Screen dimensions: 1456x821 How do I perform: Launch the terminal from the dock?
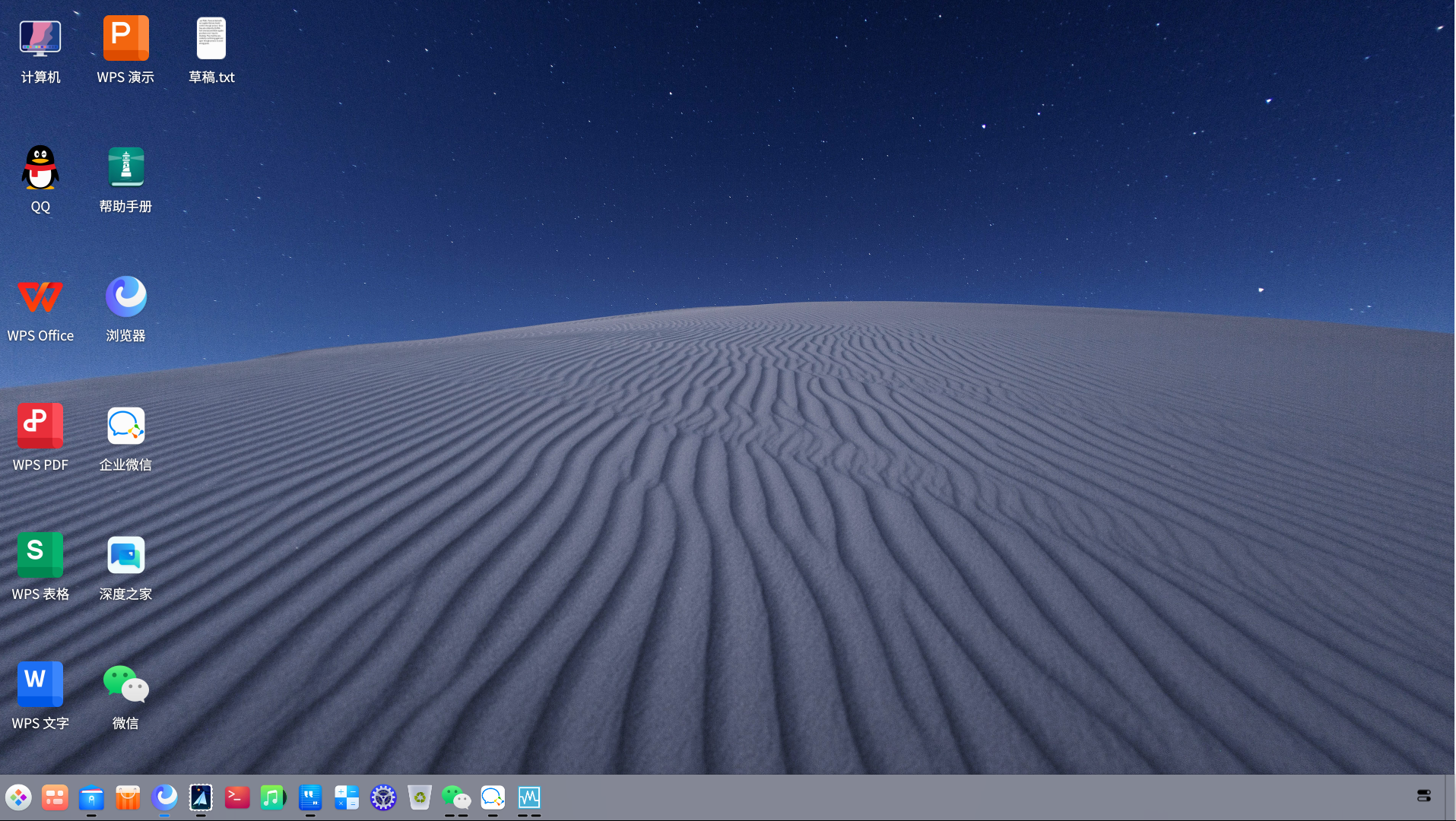point(237,797)
